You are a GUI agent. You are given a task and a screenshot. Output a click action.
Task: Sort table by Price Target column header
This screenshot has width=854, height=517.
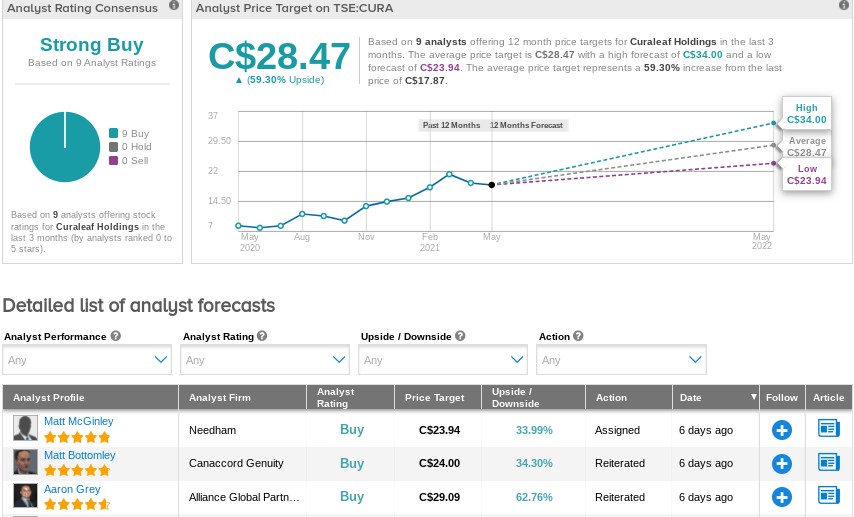(x=438, y=397)
